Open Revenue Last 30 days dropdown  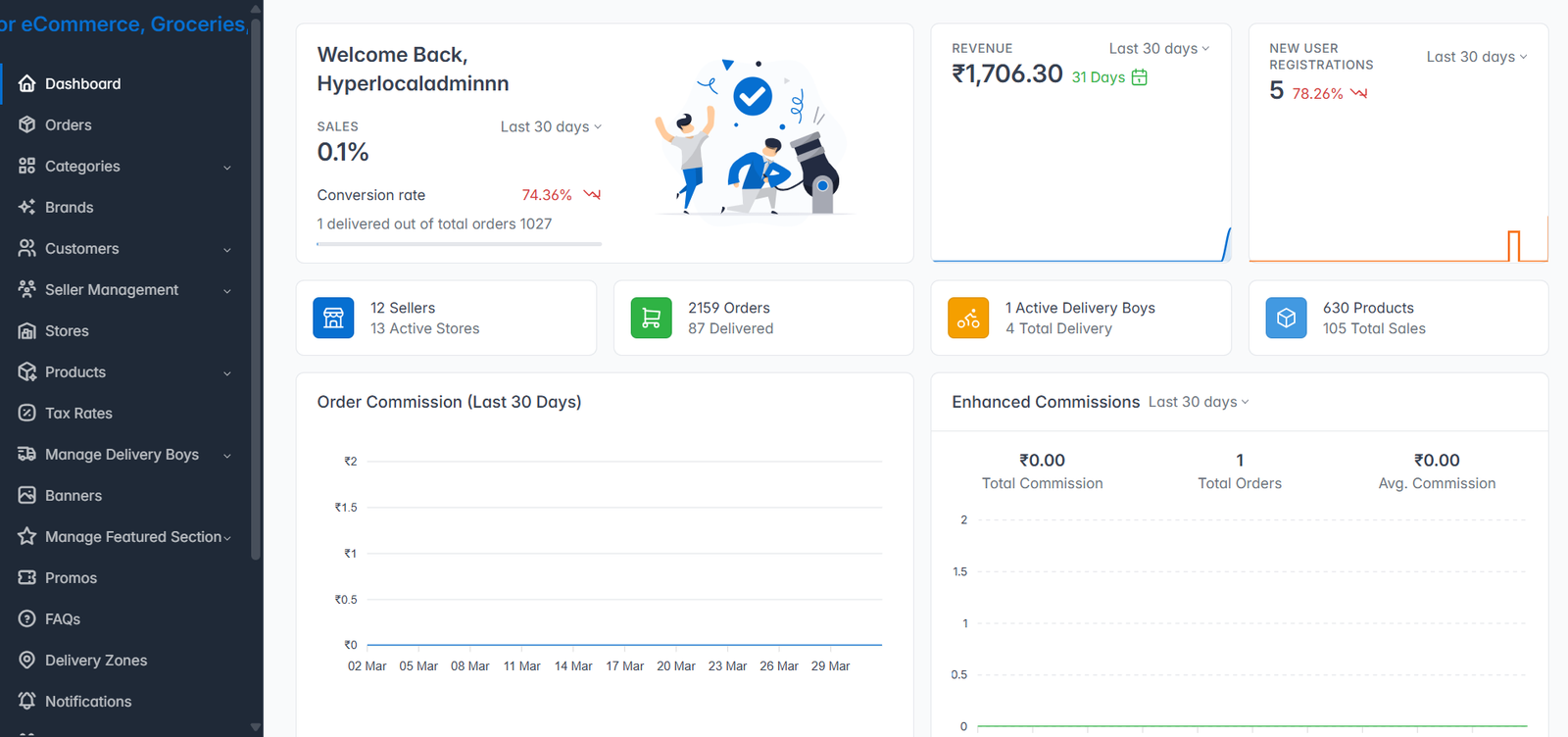pos(1158,49)
